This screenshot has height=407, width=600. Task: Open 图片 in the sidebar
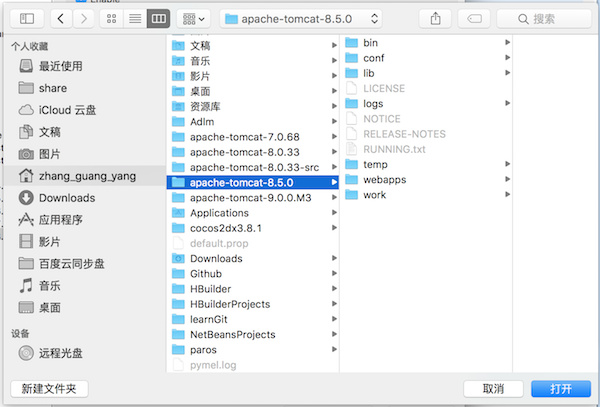(x=84, y=154)
